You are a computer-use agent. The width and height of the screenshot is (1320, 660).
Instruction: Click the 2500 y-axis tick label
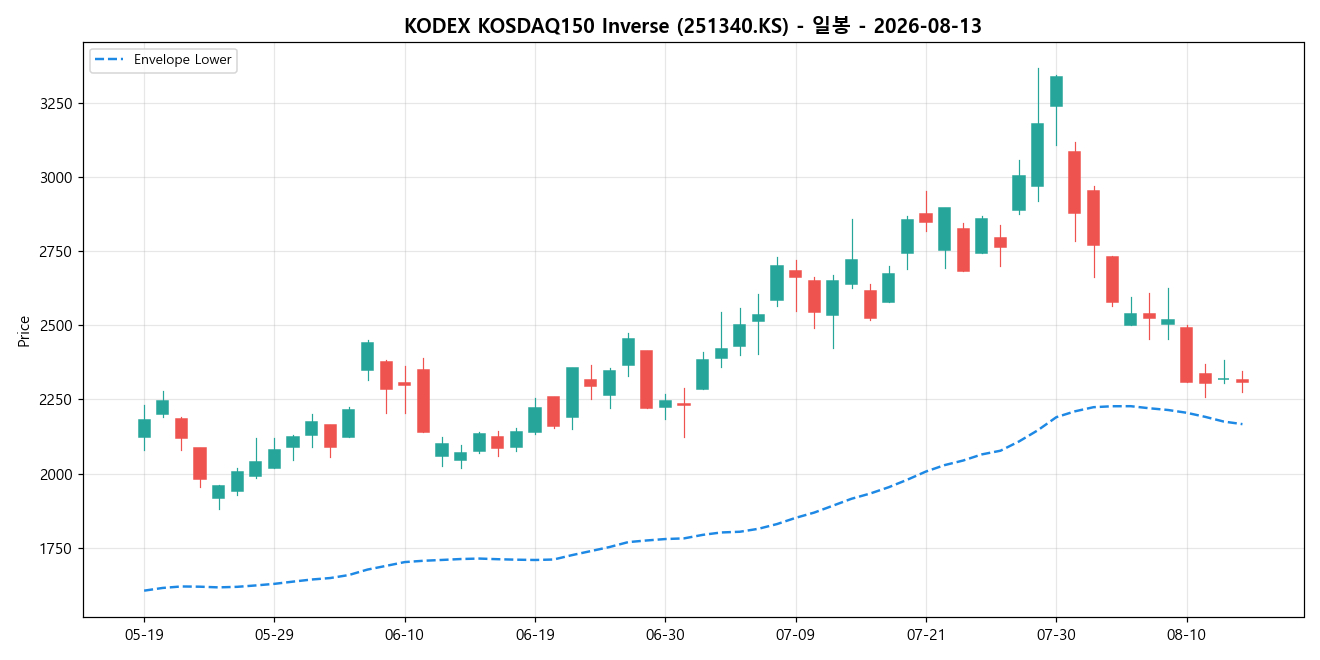click(x=55, y=326)
